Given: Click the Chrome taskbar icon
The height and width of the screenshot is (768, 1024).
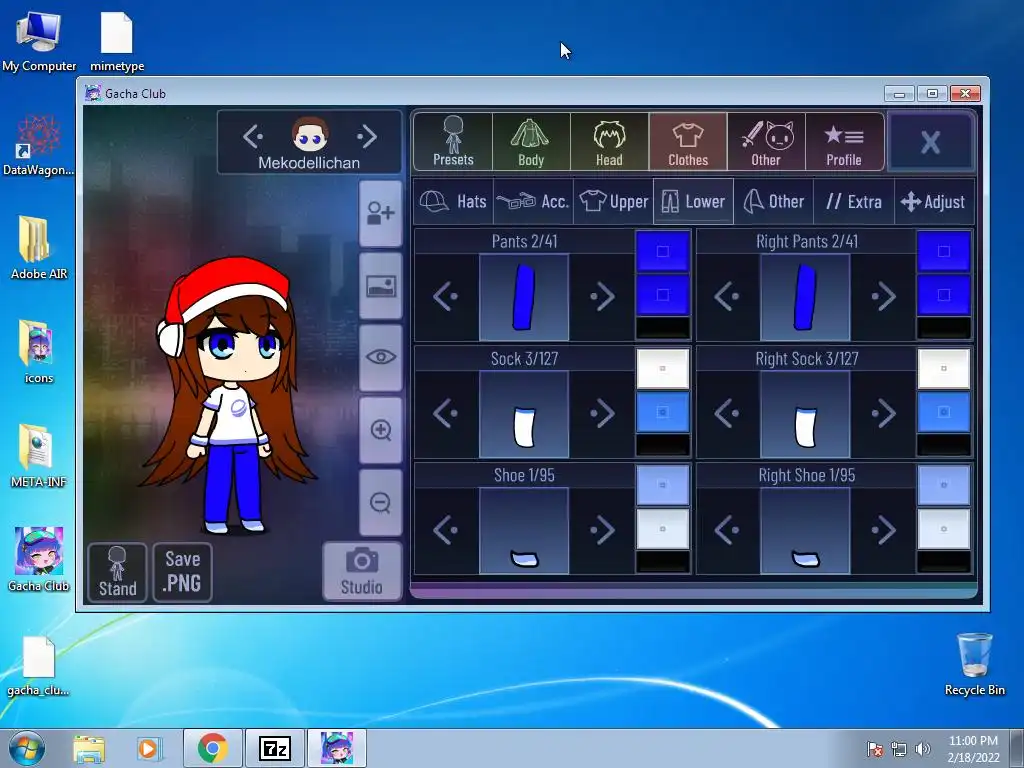Looking at the screenshot, I should [x=212, y=748].
